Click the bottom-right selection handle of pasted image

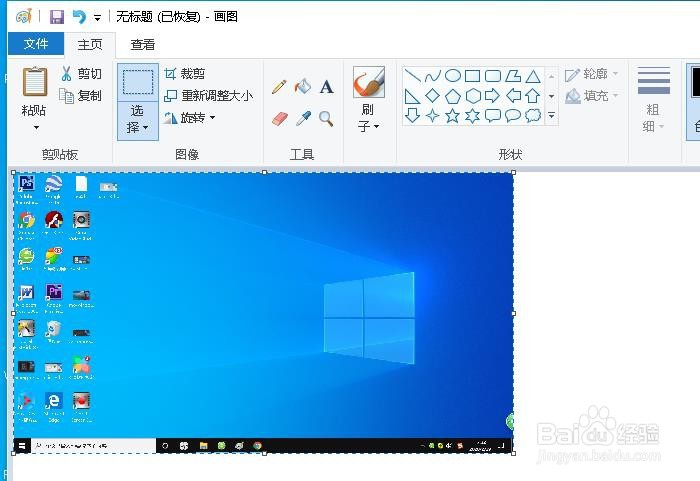[x=513, y=453]
